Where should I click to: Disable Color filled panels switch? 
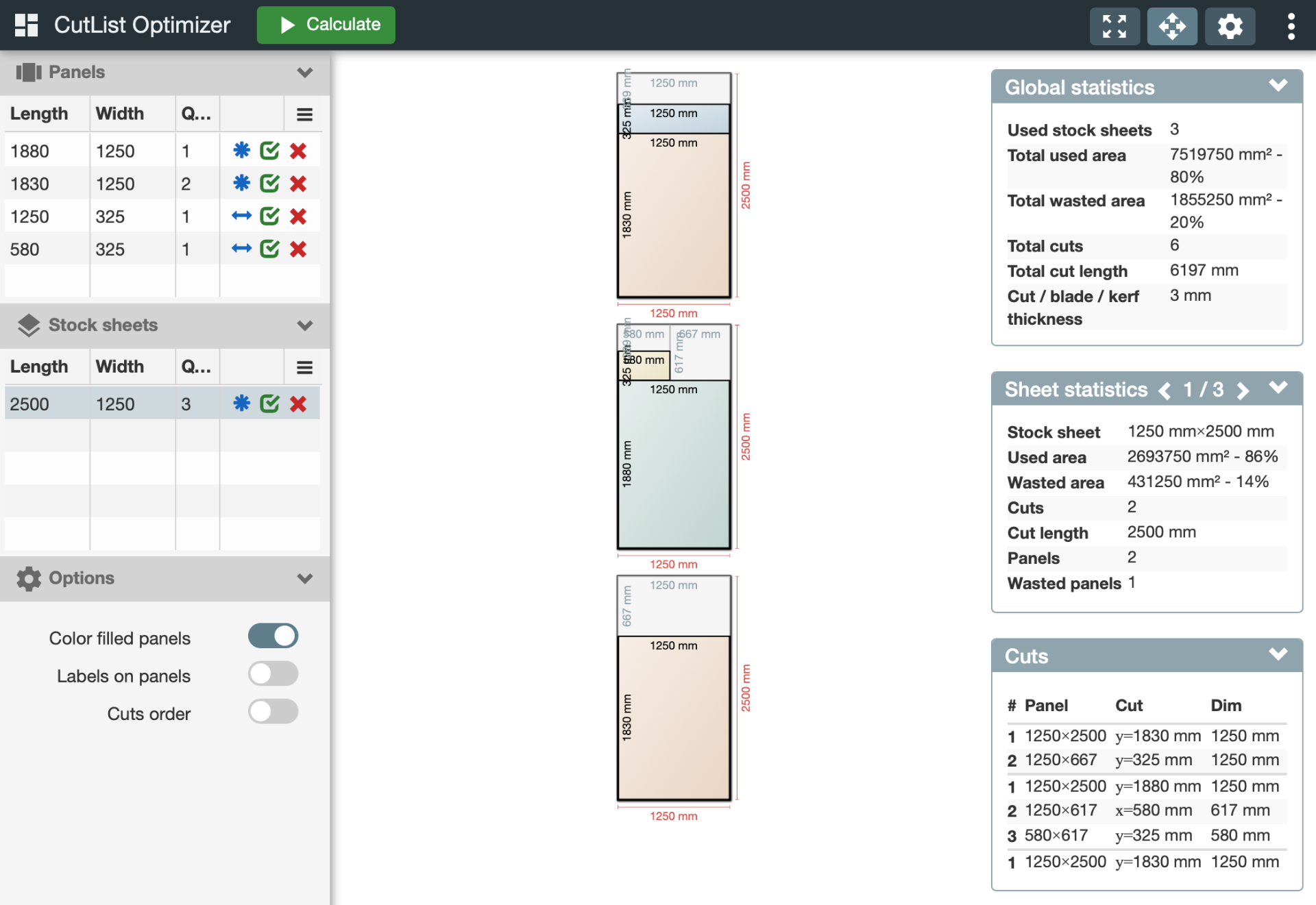273,636
